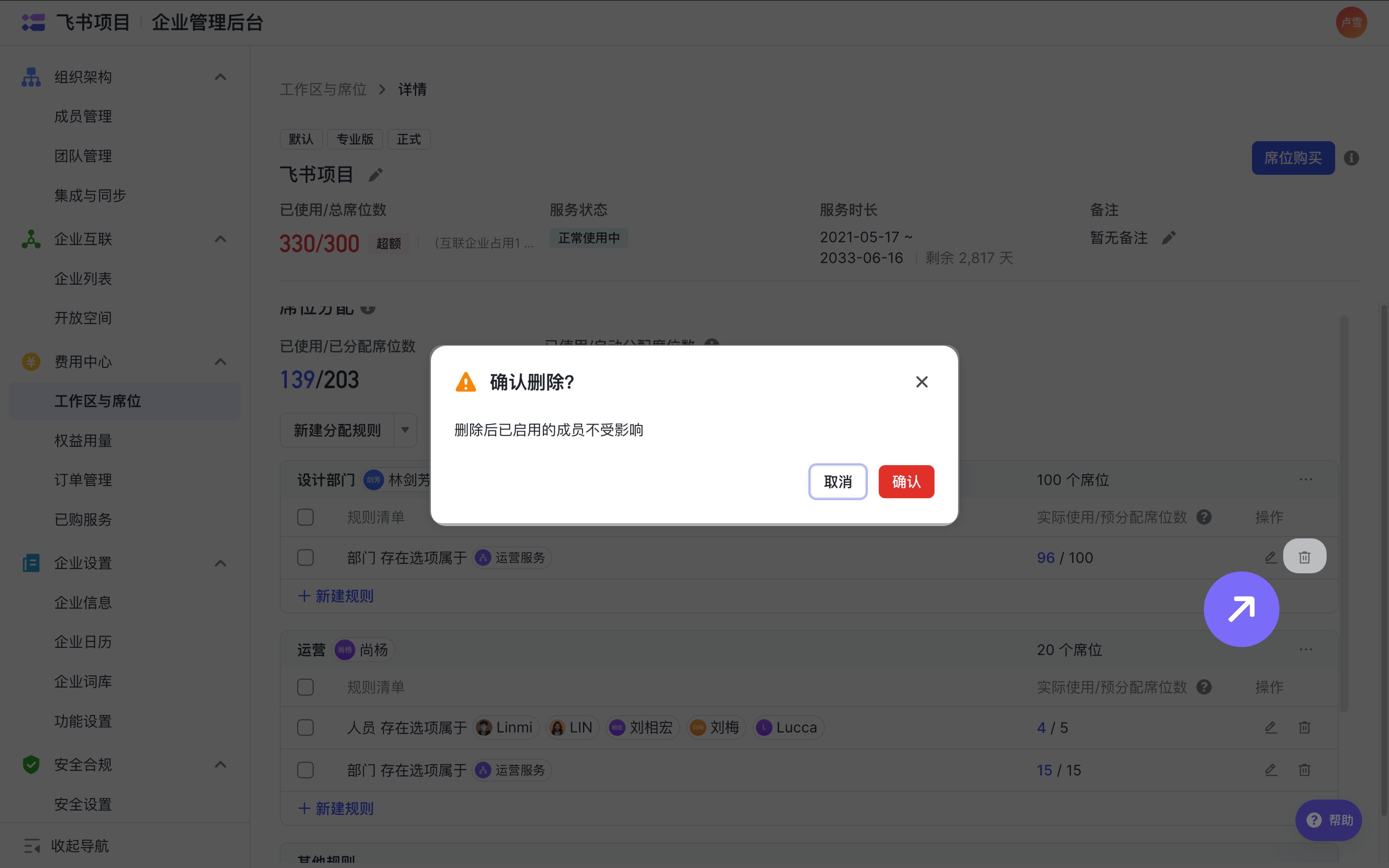This screenshot has height=868, width=1389.
Task: Click the 飞书项目 logo icon
Action: point(33,22)
